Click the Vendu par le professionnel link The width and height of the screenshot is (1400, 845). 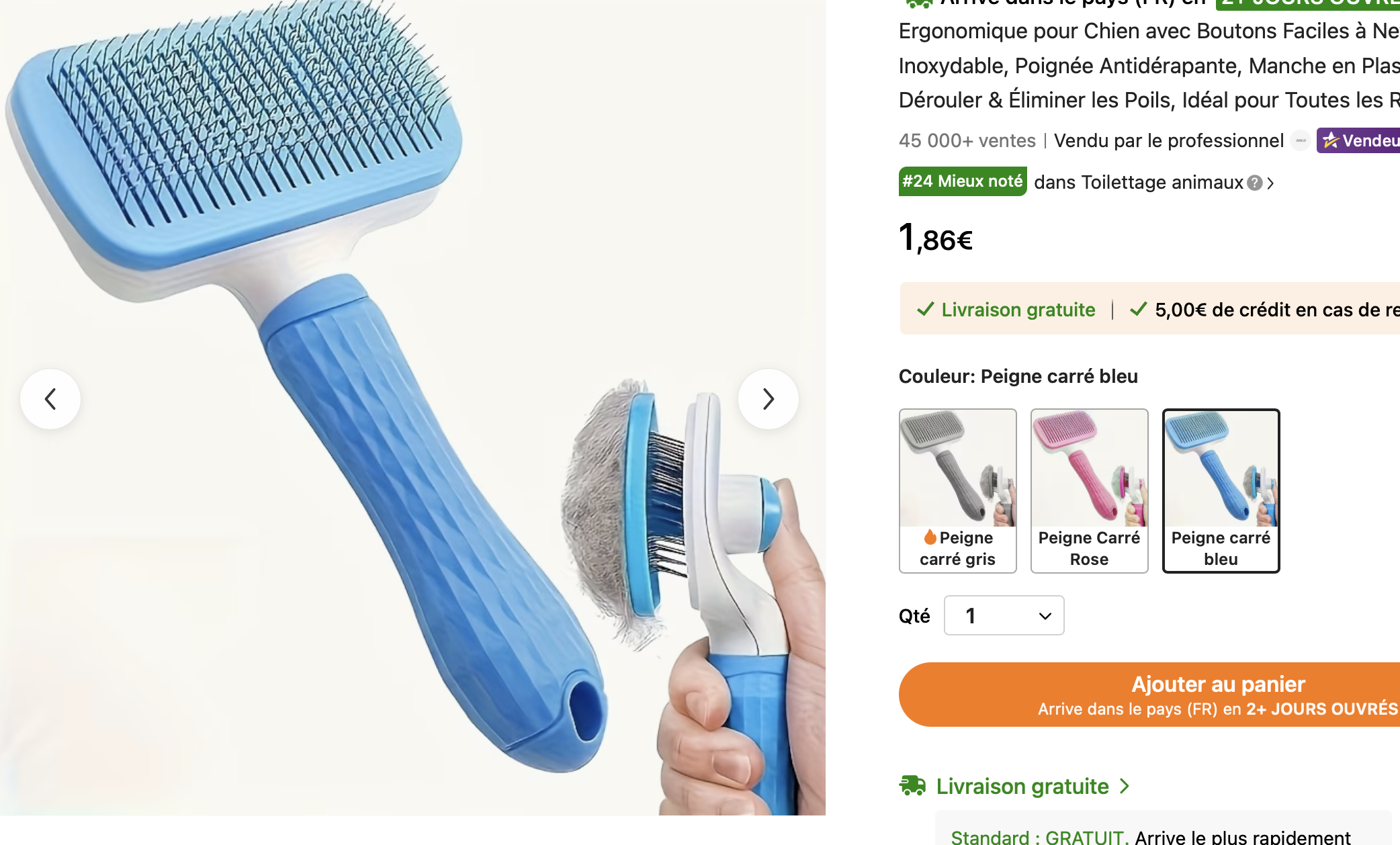coord(1168,140)
